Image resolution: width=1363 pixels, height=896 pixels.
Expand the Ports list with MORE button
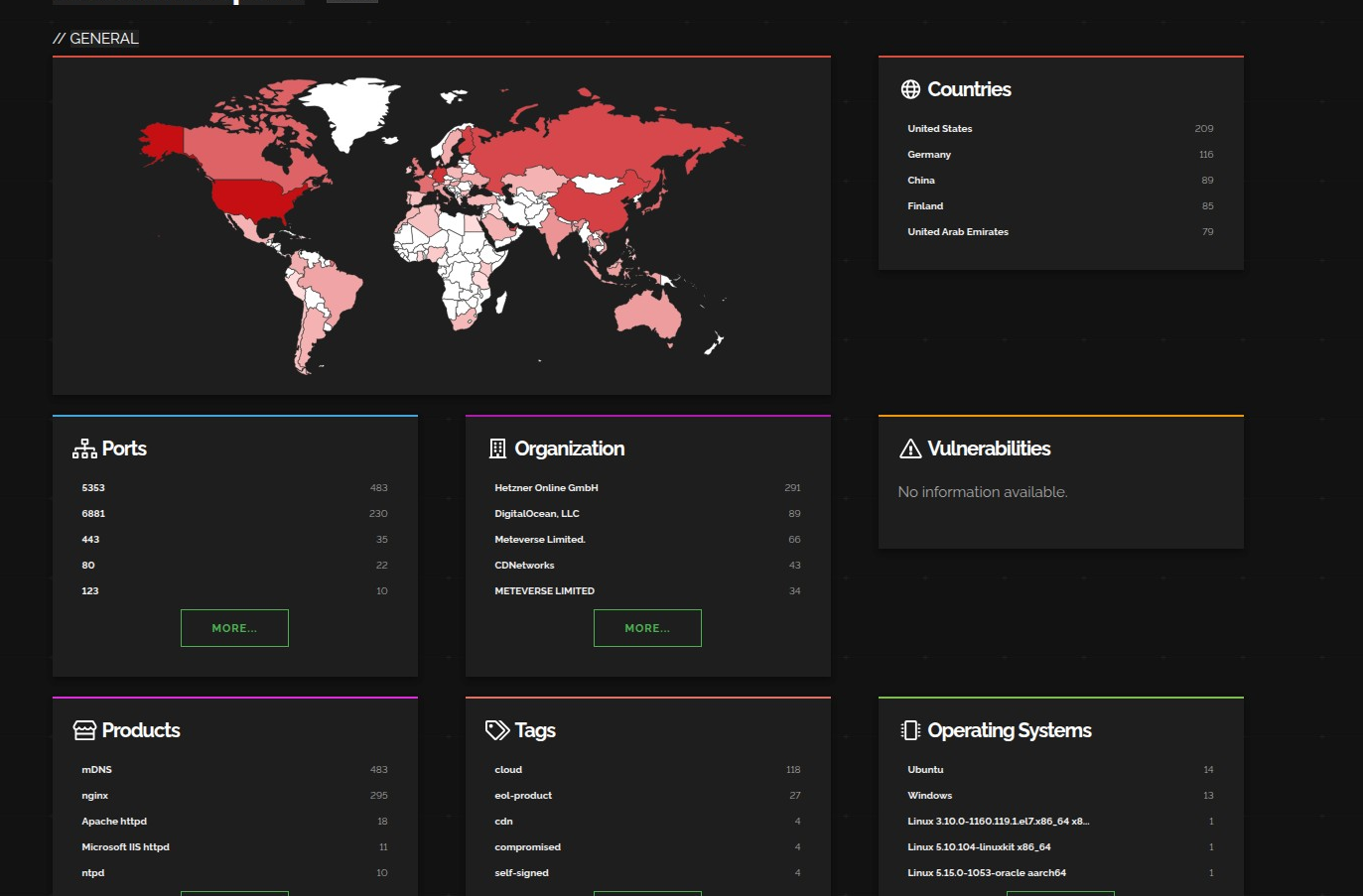234,628
